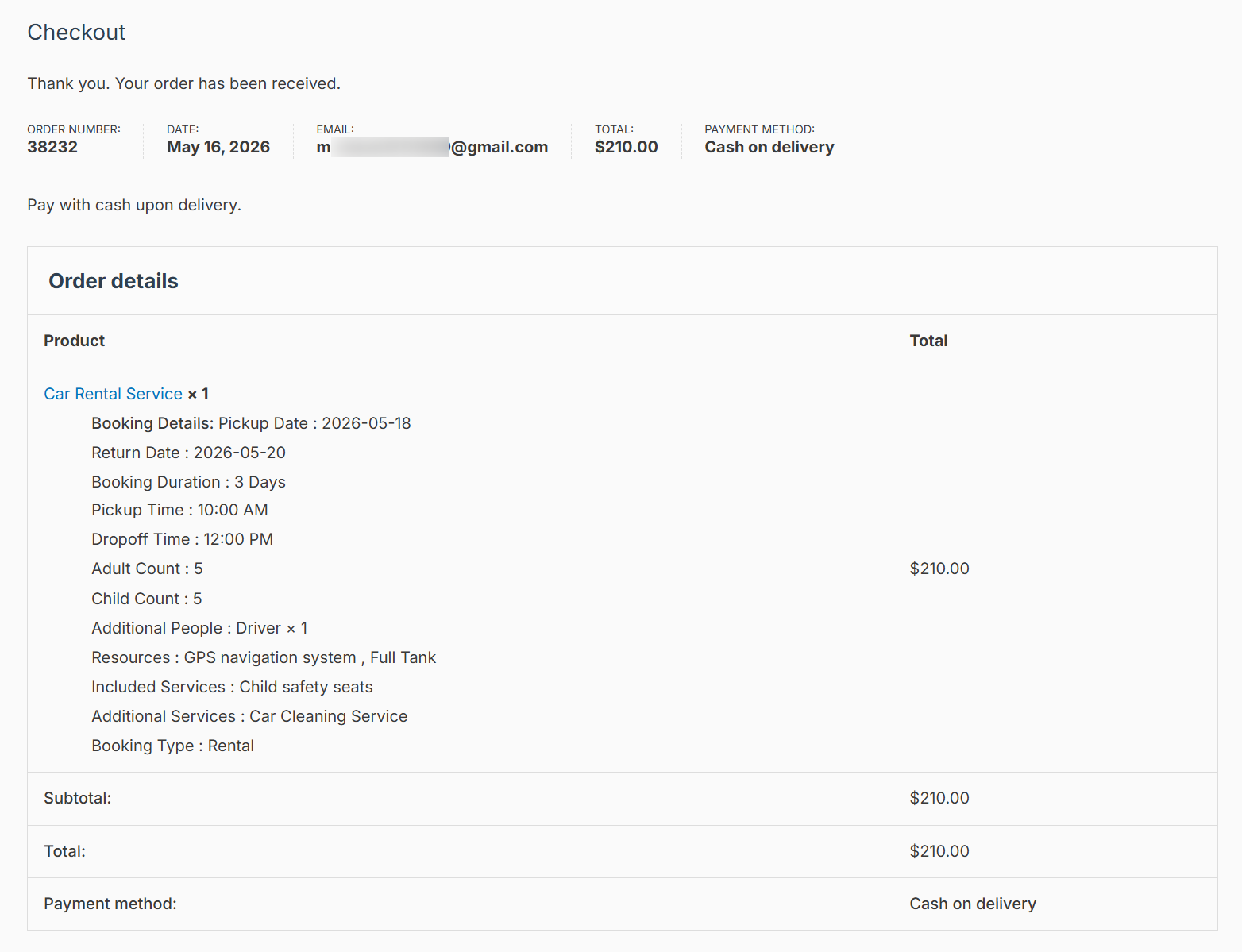Click the Return Date 2026-05-20 line
Viewport: 1242px width, 952px height.
coord(188,453)
